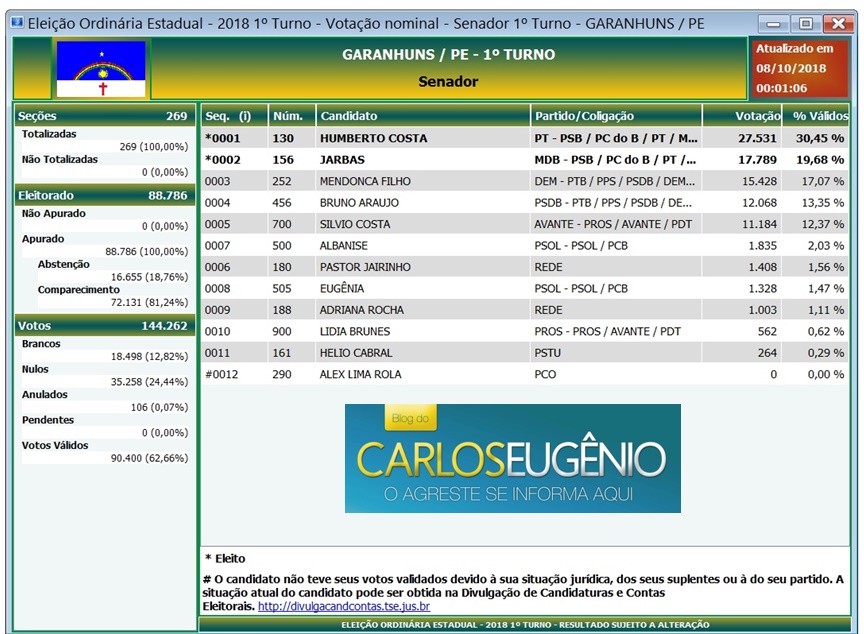Click the GARANHUNS / PE - 1º TURNO heading

coord(449,55)
